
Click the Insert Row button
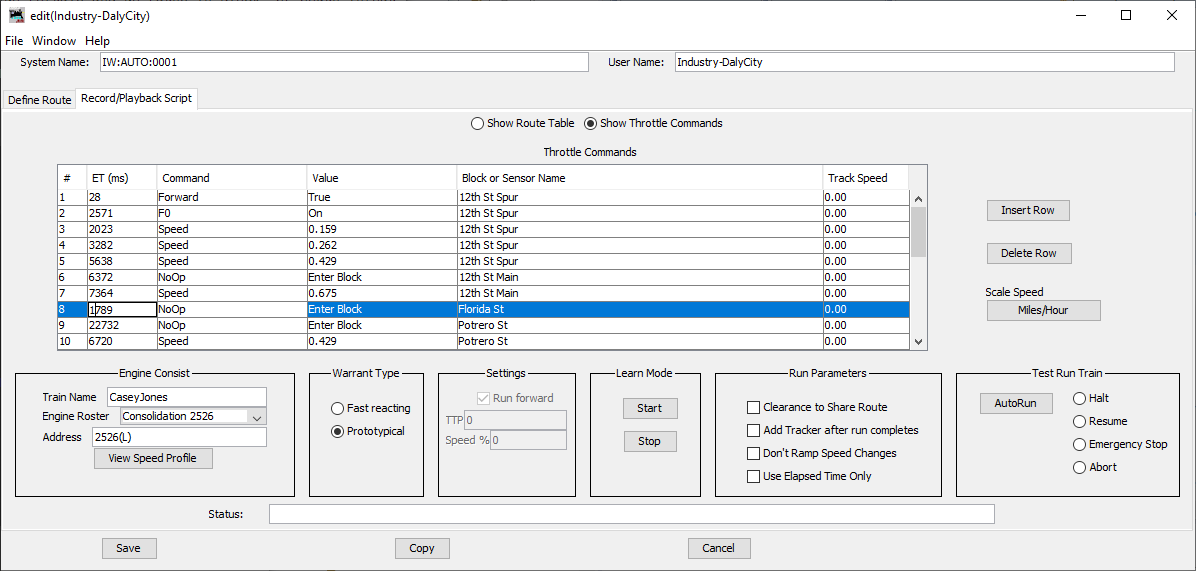coord(1028,210)
